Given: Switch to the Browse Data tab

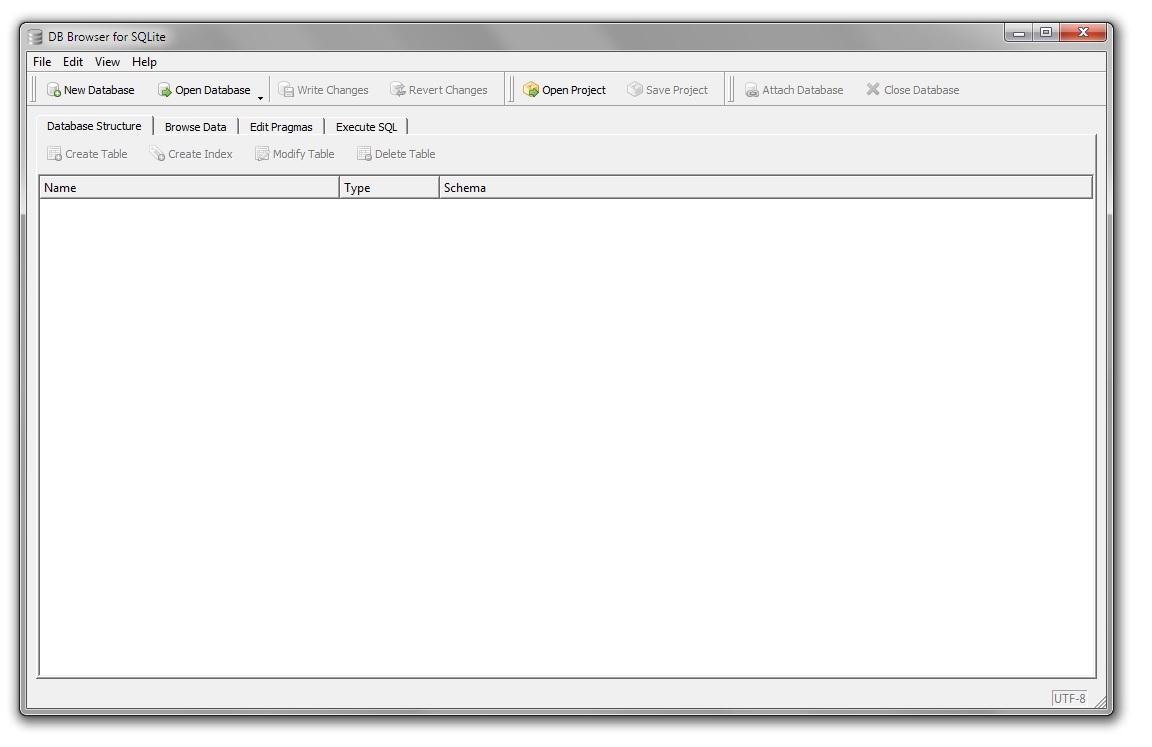Looking at the screenshot, I should [195, 126].
